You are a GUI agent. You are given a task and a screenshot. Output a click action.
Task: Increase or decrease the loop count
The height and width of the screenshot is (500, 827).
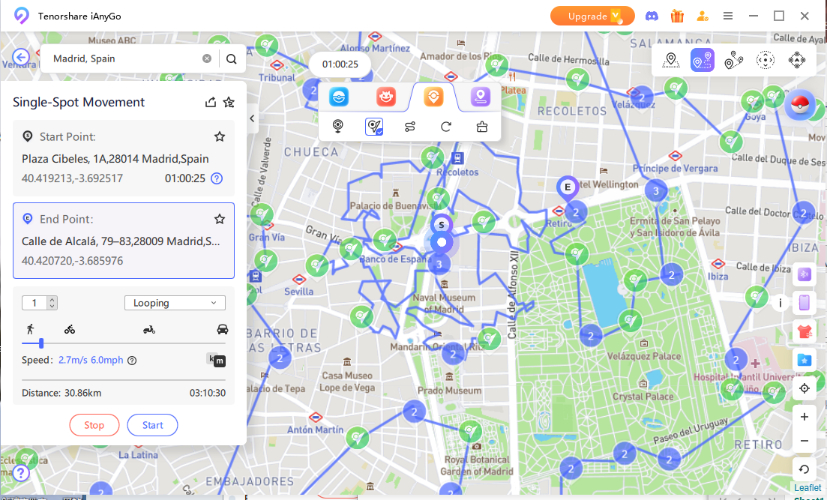(x=51, y=303)
